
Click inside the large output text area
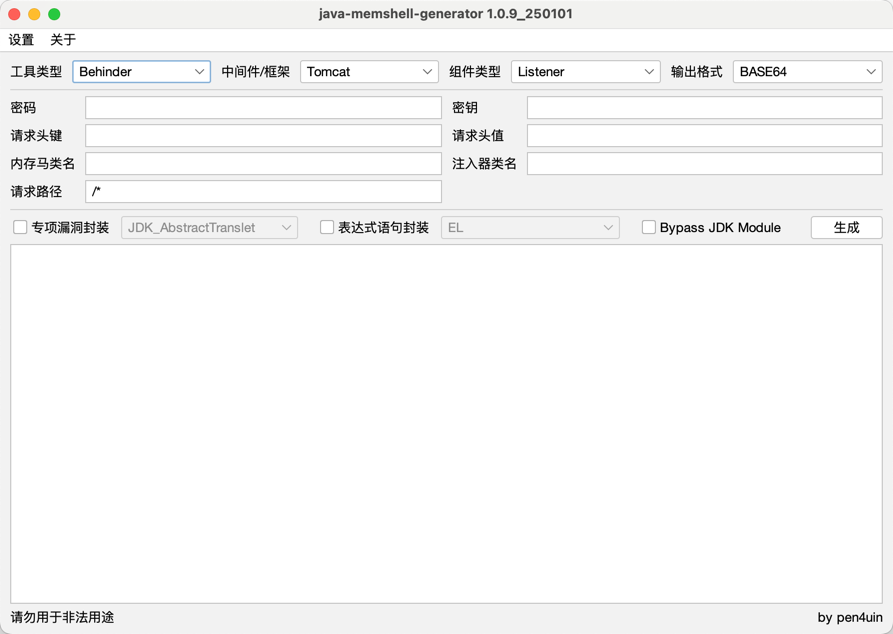pos(446,424)
